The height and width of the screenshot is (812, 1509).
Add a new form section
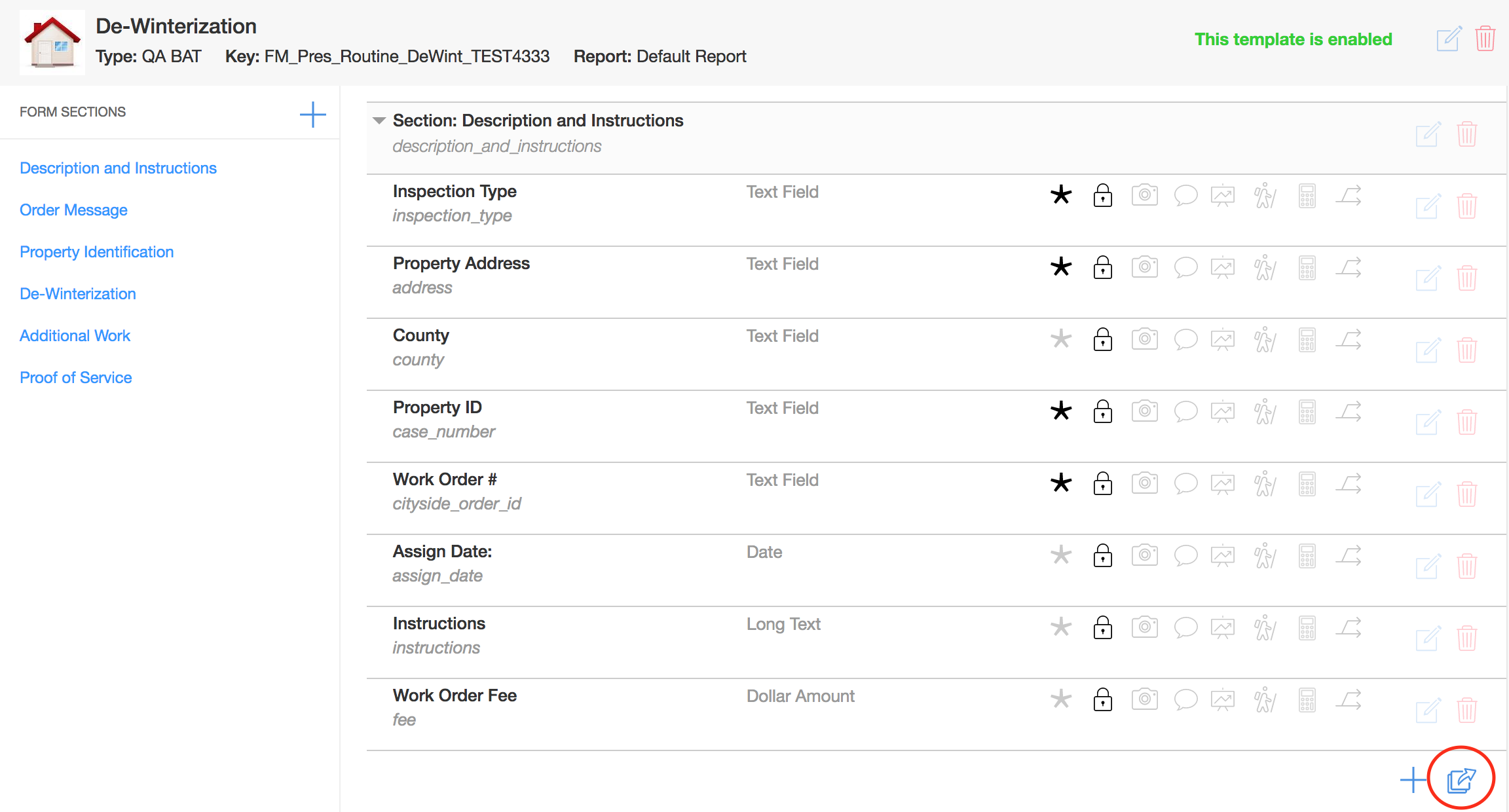[312, 115]
